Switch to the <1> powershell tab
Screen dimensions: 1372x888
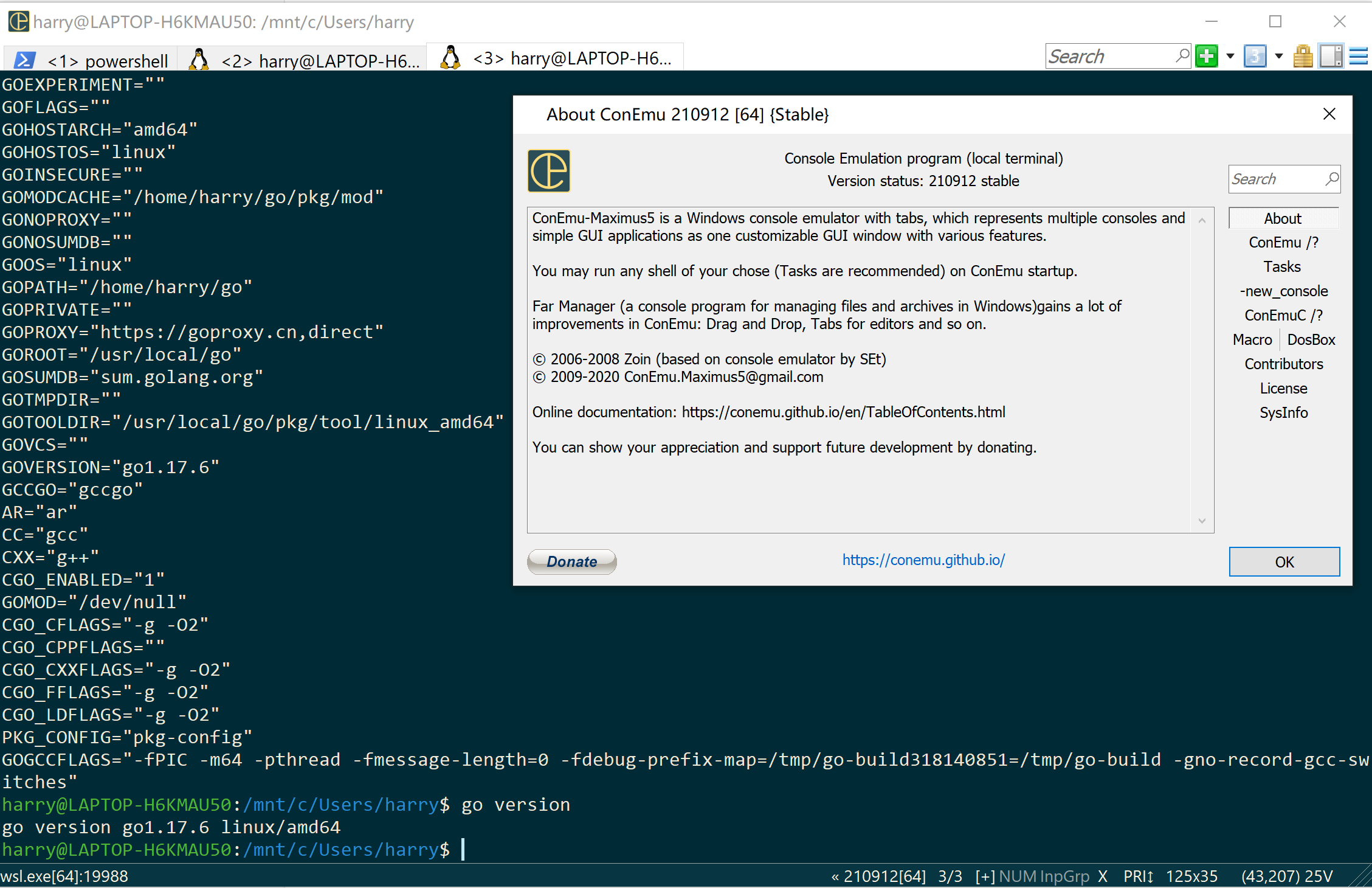point(91,61)
